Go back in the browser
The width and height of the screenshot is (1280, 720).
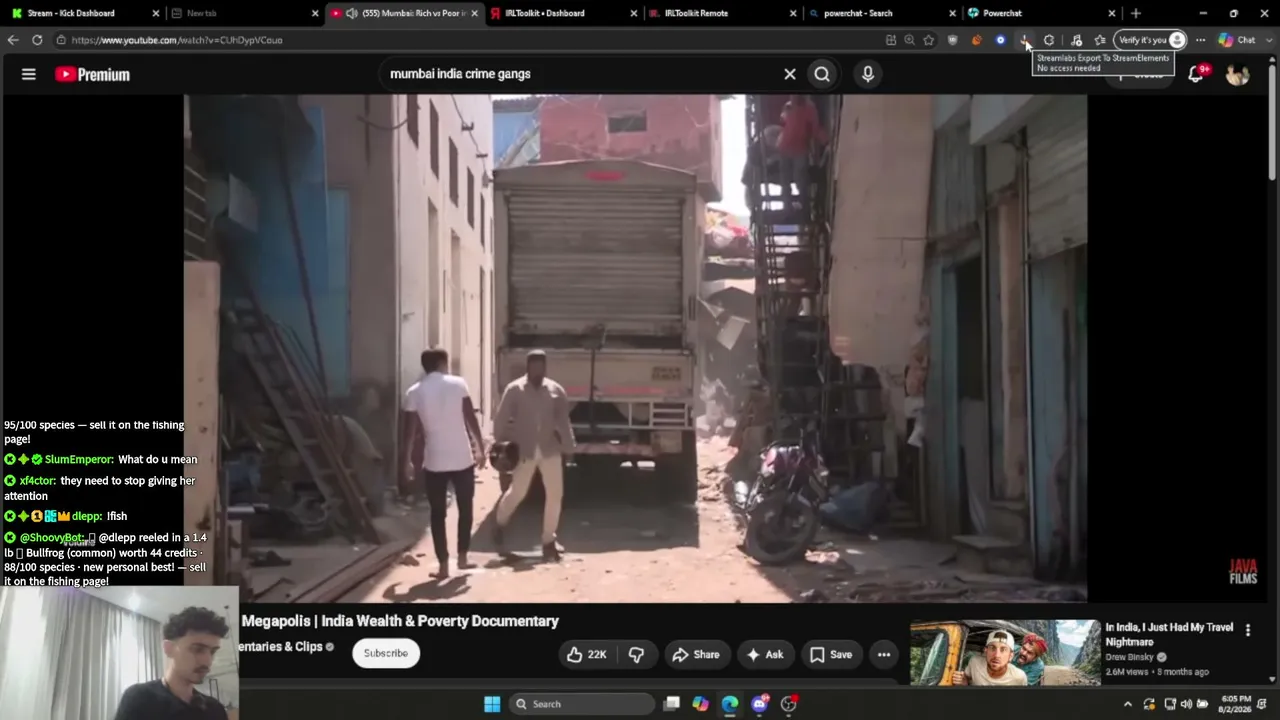tap(13, 40)
